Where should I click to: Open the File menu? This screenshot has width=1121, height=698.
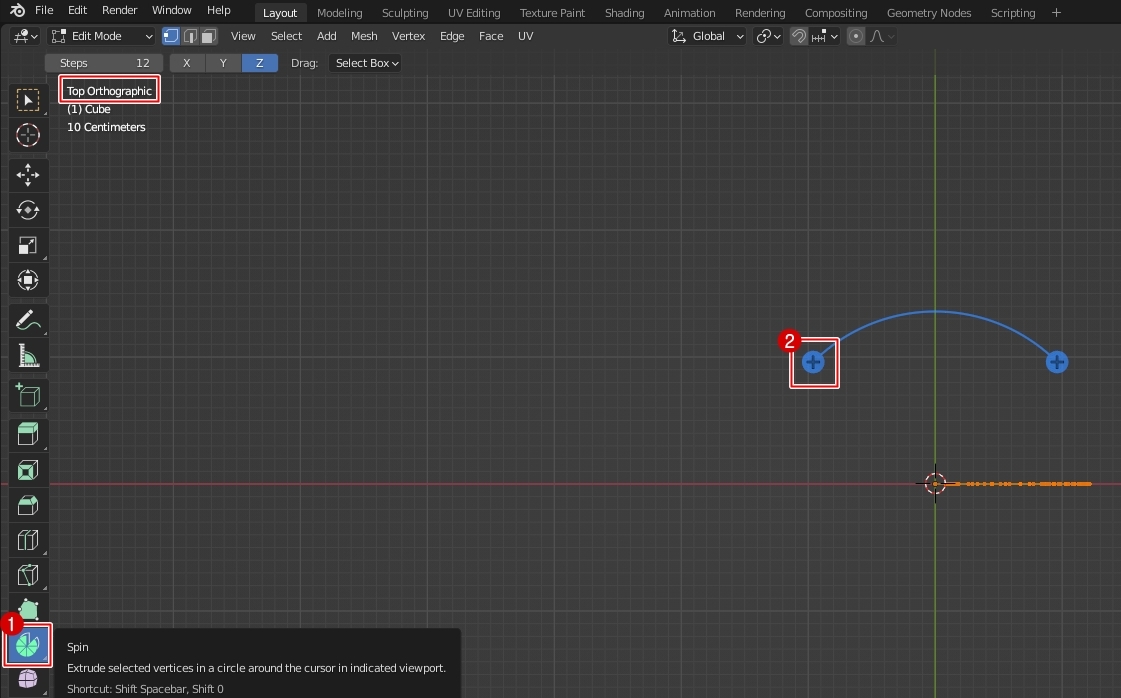click(44, 10)
